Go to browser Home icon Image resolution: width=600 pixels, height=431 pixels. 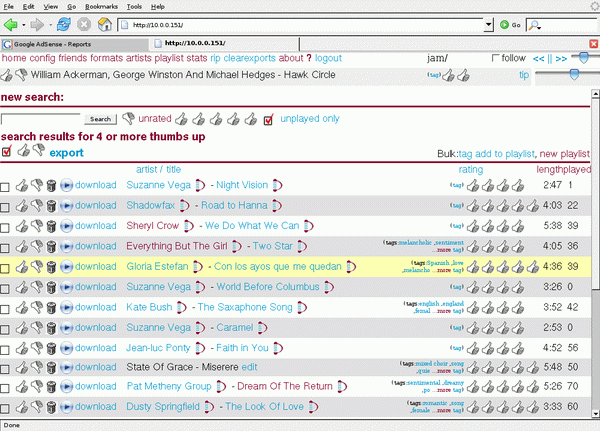(104, 25)
